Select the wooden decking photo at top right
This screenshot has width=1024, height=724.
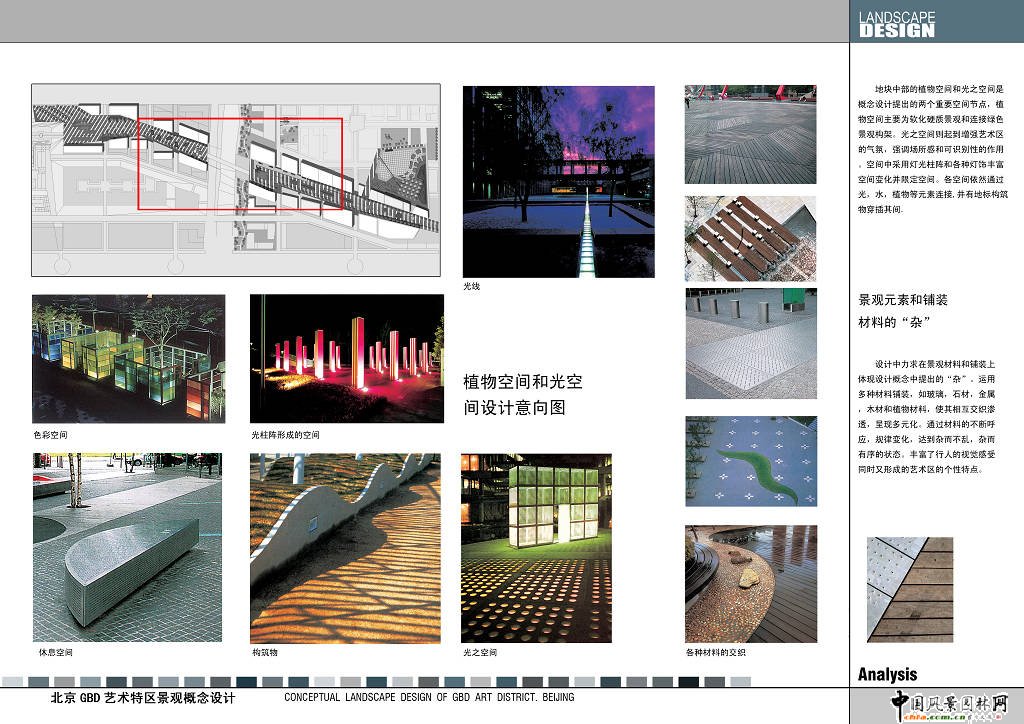coord(750,134)
